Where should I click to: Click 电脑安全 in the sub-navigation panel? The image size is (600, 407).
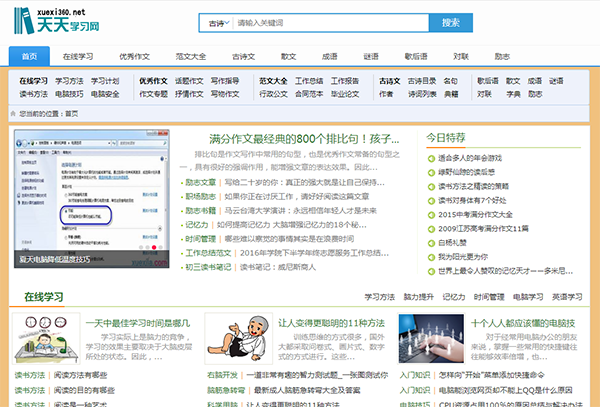pyautogui.click(x=105, y=94)
